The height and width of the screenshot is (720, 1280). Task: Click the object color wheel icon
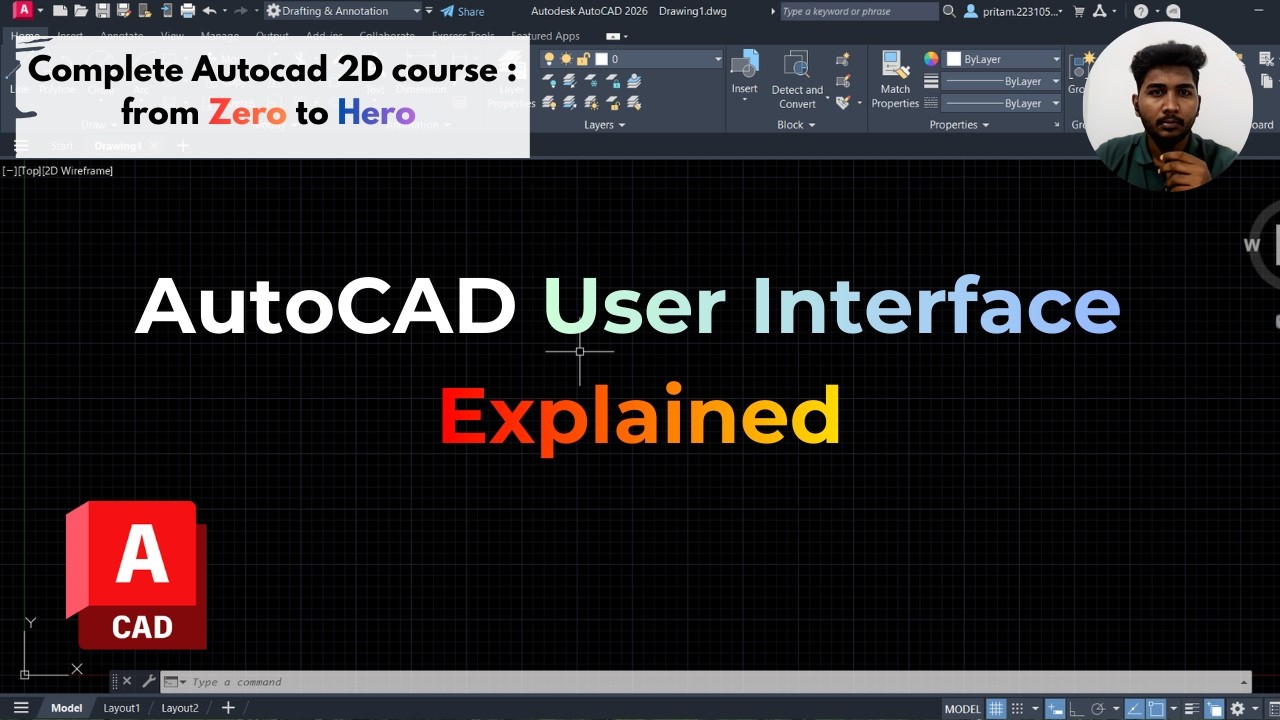coord(931,59)
